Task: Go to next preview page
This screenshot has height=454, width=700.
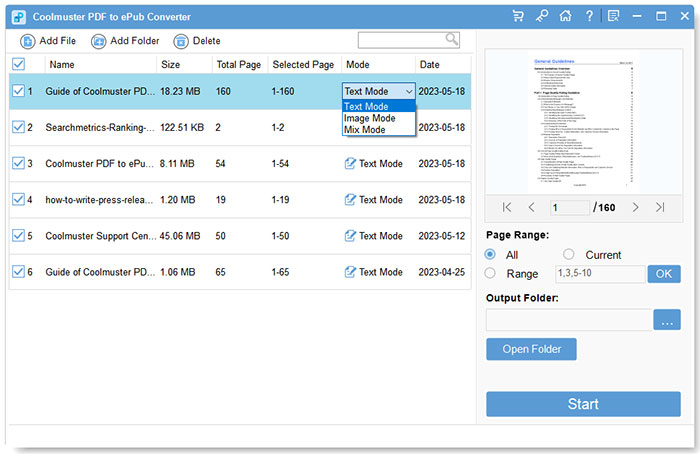Action: [636, 207]
